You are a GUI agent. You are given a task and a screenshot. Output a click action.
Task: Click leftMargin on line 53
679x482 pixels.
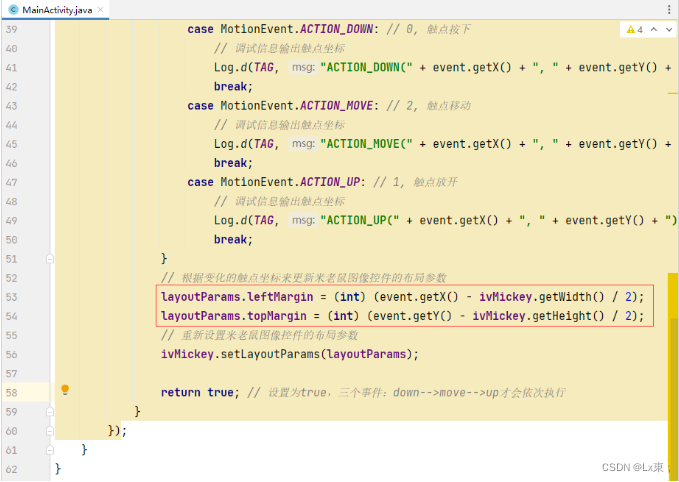point(280,297)
